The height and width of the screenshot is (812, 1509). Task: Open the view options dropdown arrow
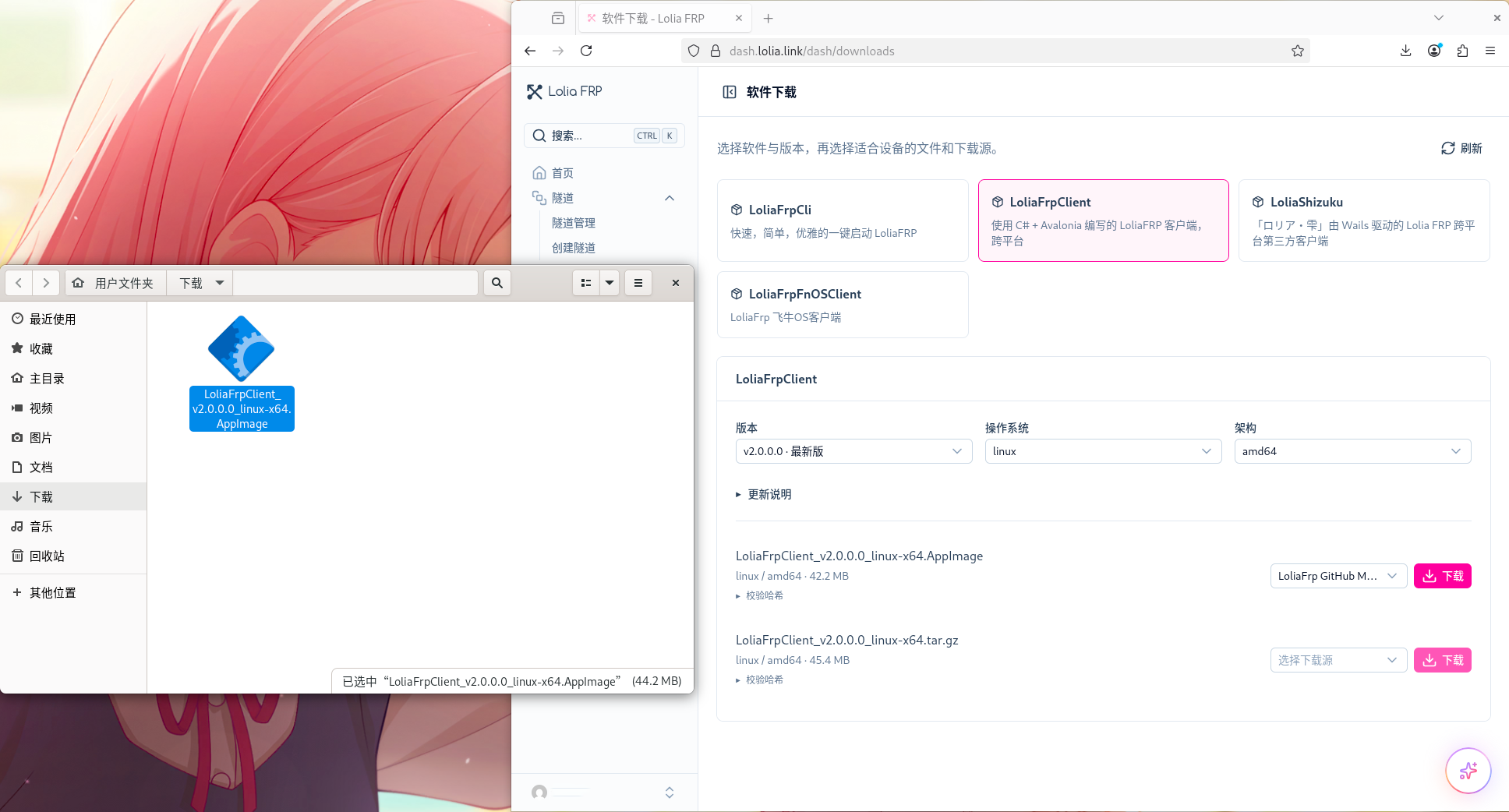tap(610, 283)
